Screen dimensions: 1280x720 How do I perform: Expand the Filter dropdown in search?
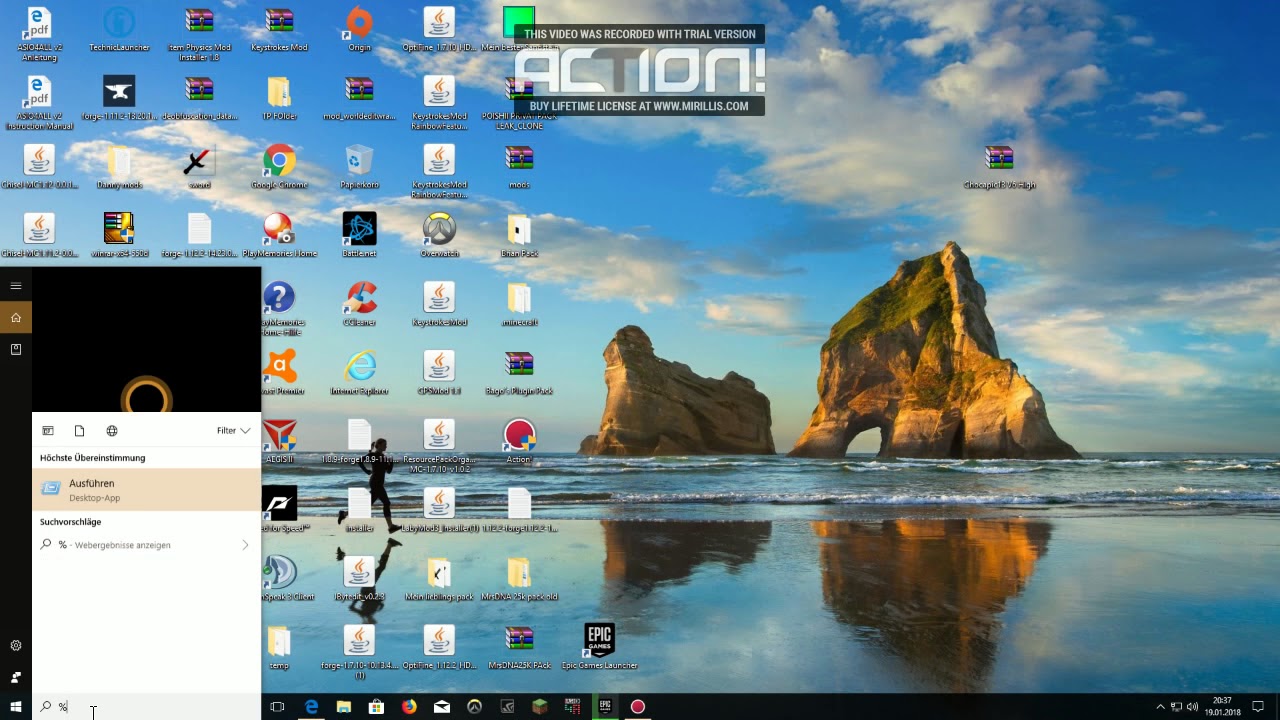pos(233,431)
